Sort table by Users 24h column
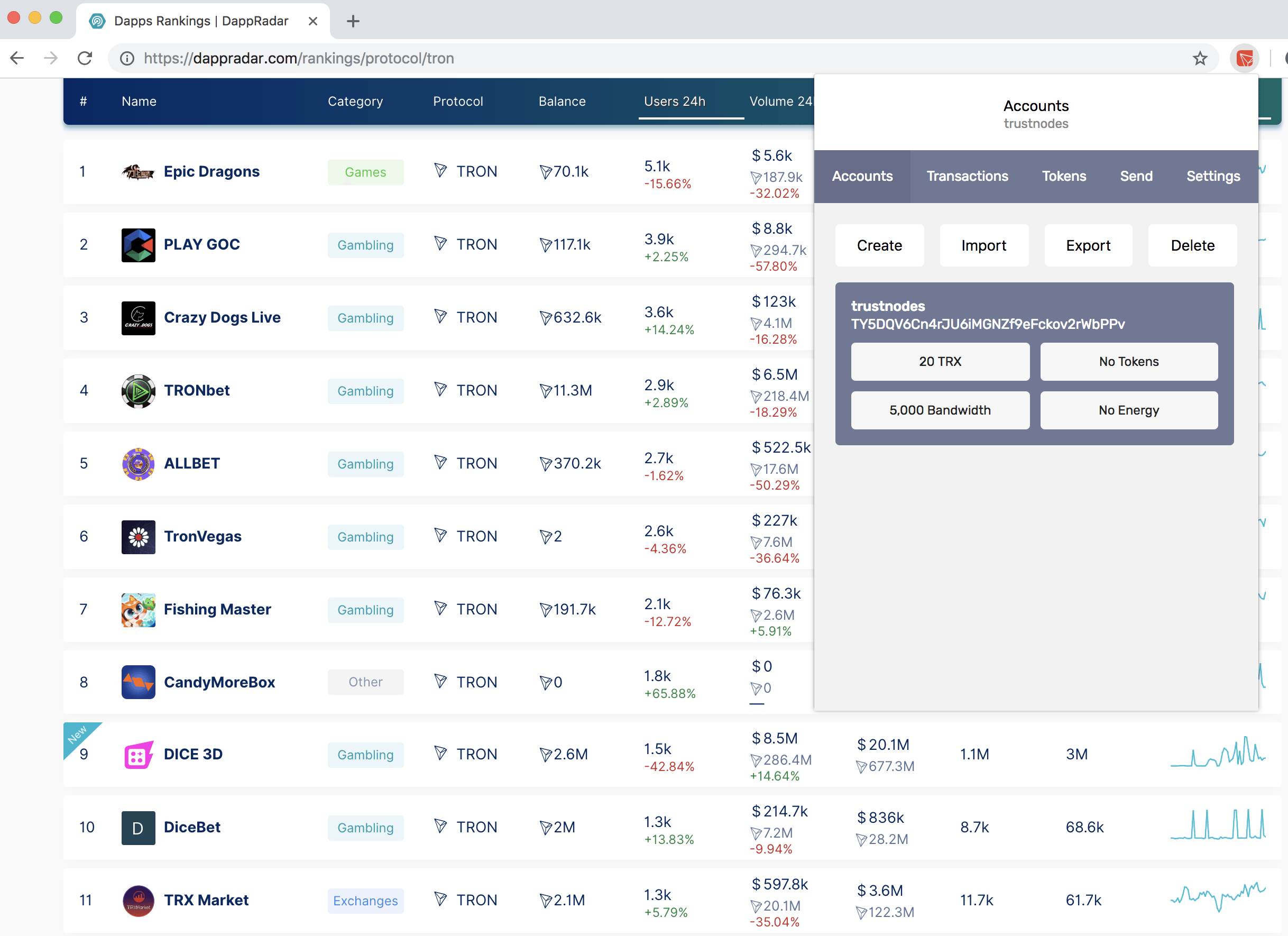 coord(674,102)
